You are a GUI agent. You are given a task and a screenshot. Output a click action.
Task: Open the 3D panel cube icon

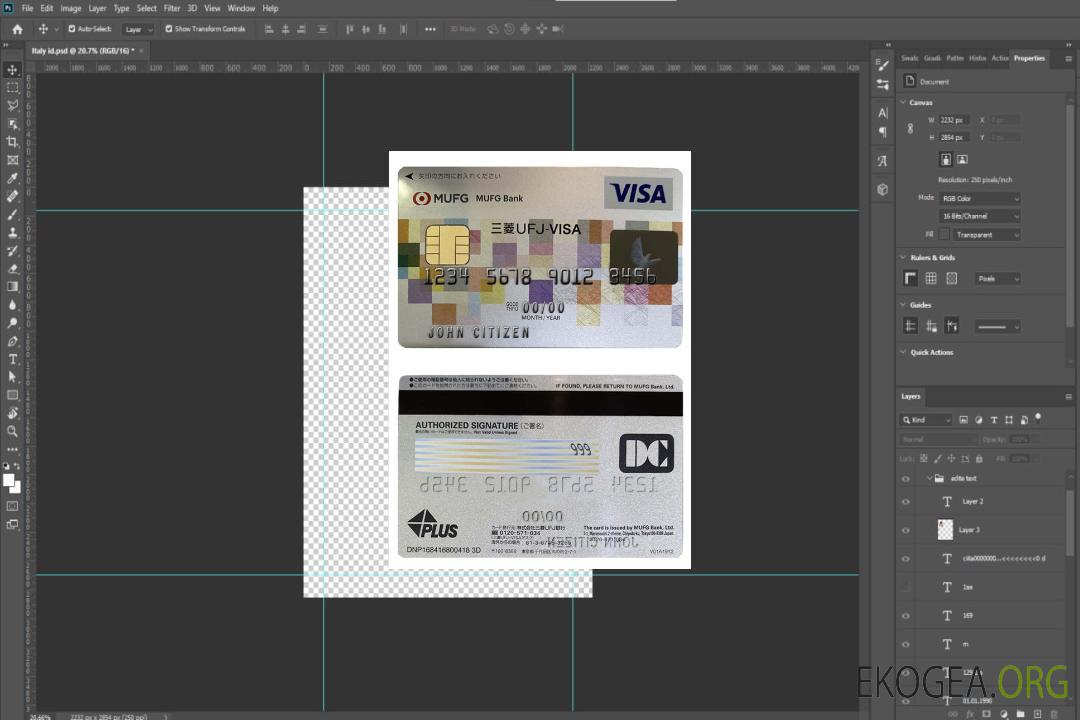[x=882, y=189]
